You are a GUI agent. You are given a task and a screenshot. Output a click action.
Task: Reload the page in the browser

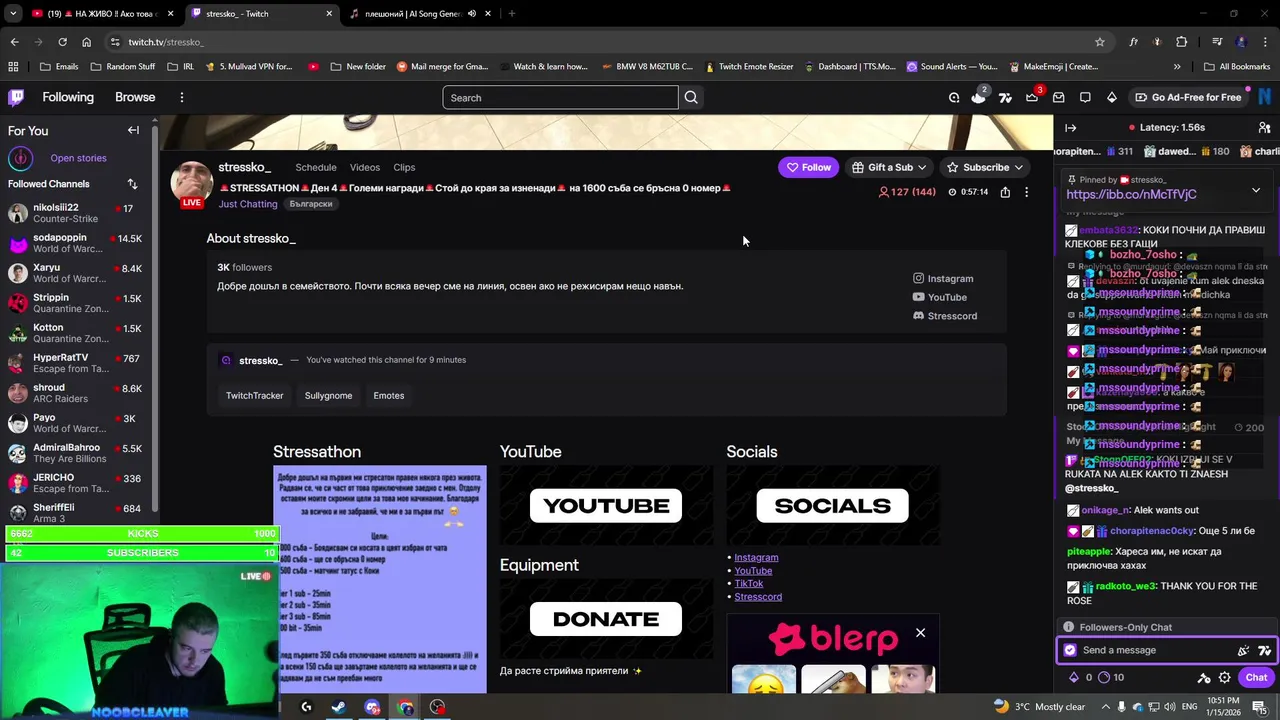[x=62, y=42]
